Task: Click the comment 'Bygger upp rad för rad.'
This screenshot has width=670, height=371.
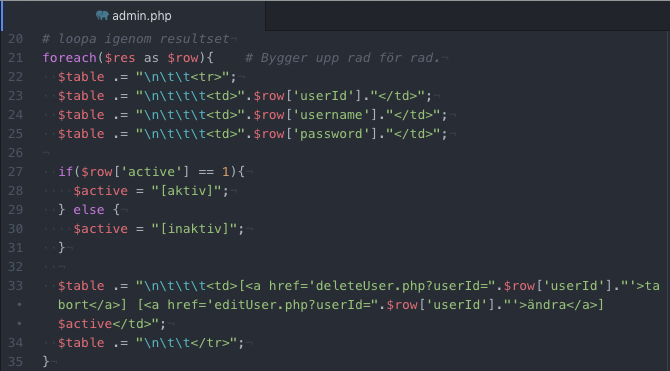Action: (x=350, y=58)
